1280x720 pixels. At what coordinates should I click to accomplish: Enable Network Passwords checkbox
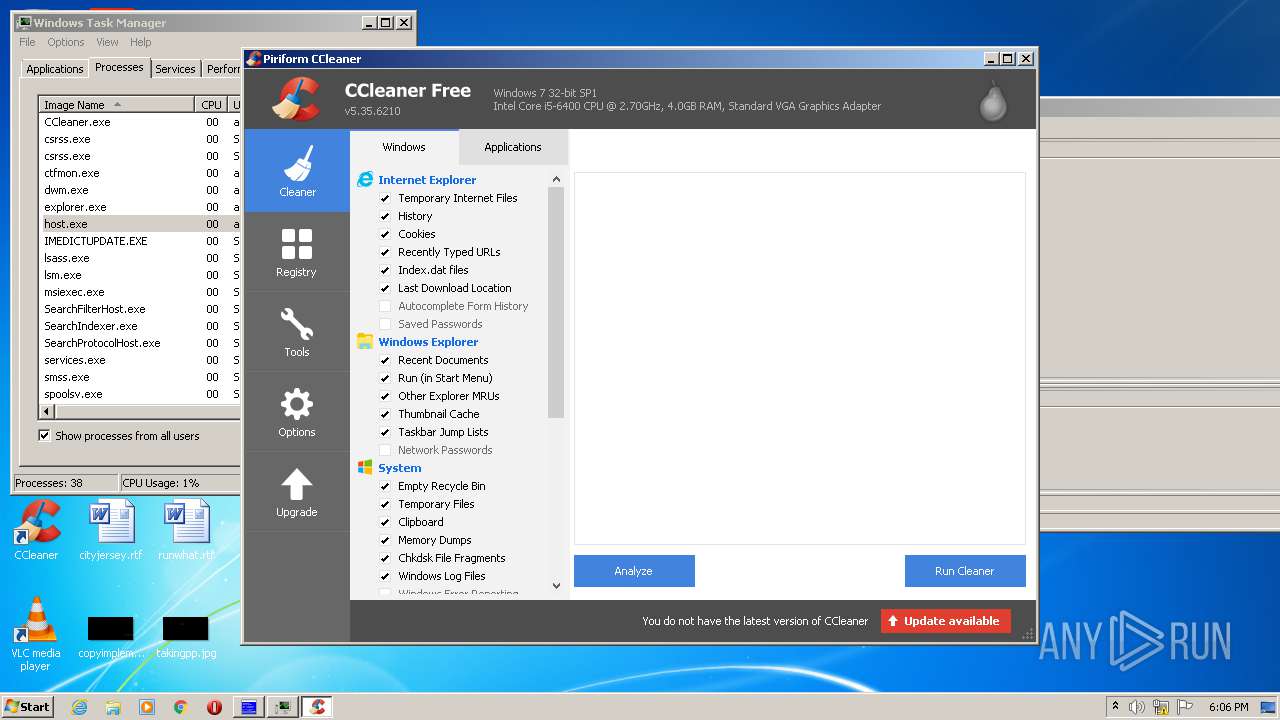pyautogui.click(x=385, y=450)
